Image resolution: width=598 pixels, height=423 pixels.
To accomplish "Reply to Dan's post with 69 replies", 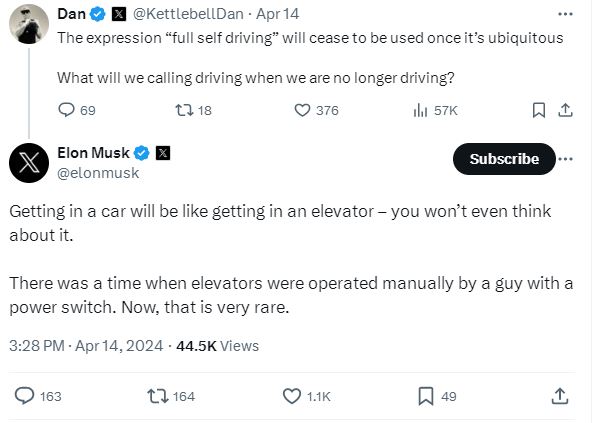I will pyautogui.click(x=77, y=110).
